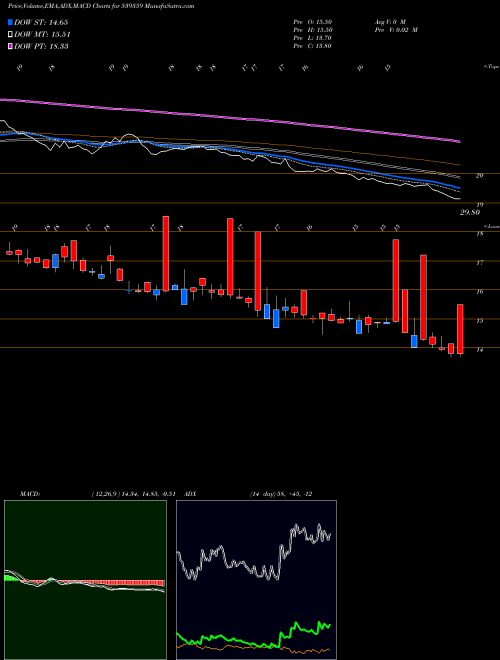Click the price axis label 17
Image resolution: width=500 pixels, height=660 pixels.
pyautogui.click(x=479, y=263)
